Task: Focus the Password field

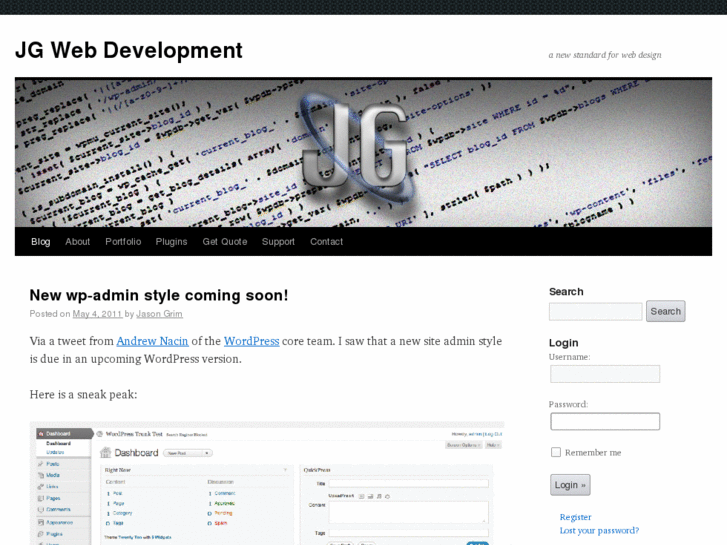Action: pos(605,422)
